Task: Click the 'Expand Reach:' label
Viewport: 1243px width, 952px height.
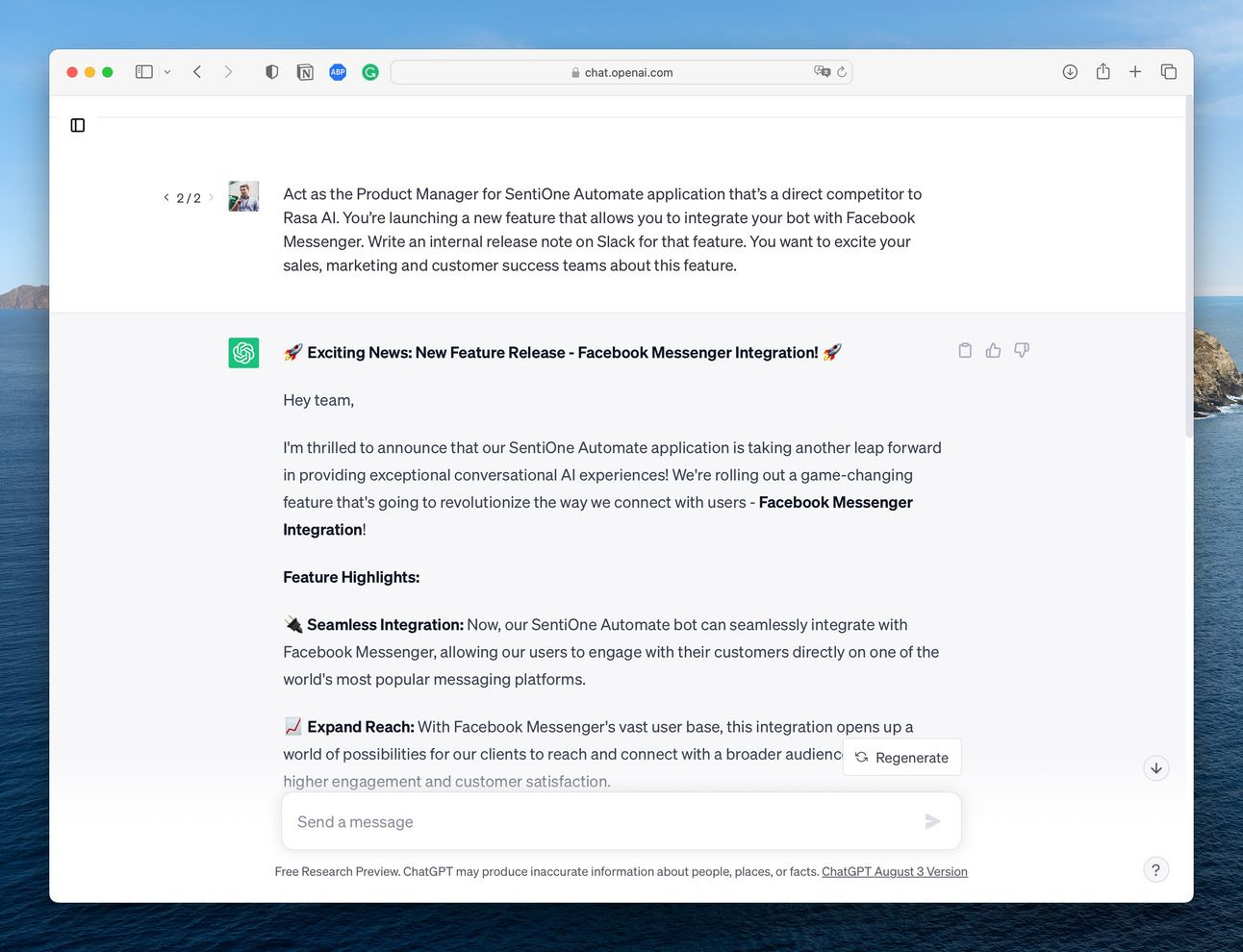Action: [x=361, y=727]
